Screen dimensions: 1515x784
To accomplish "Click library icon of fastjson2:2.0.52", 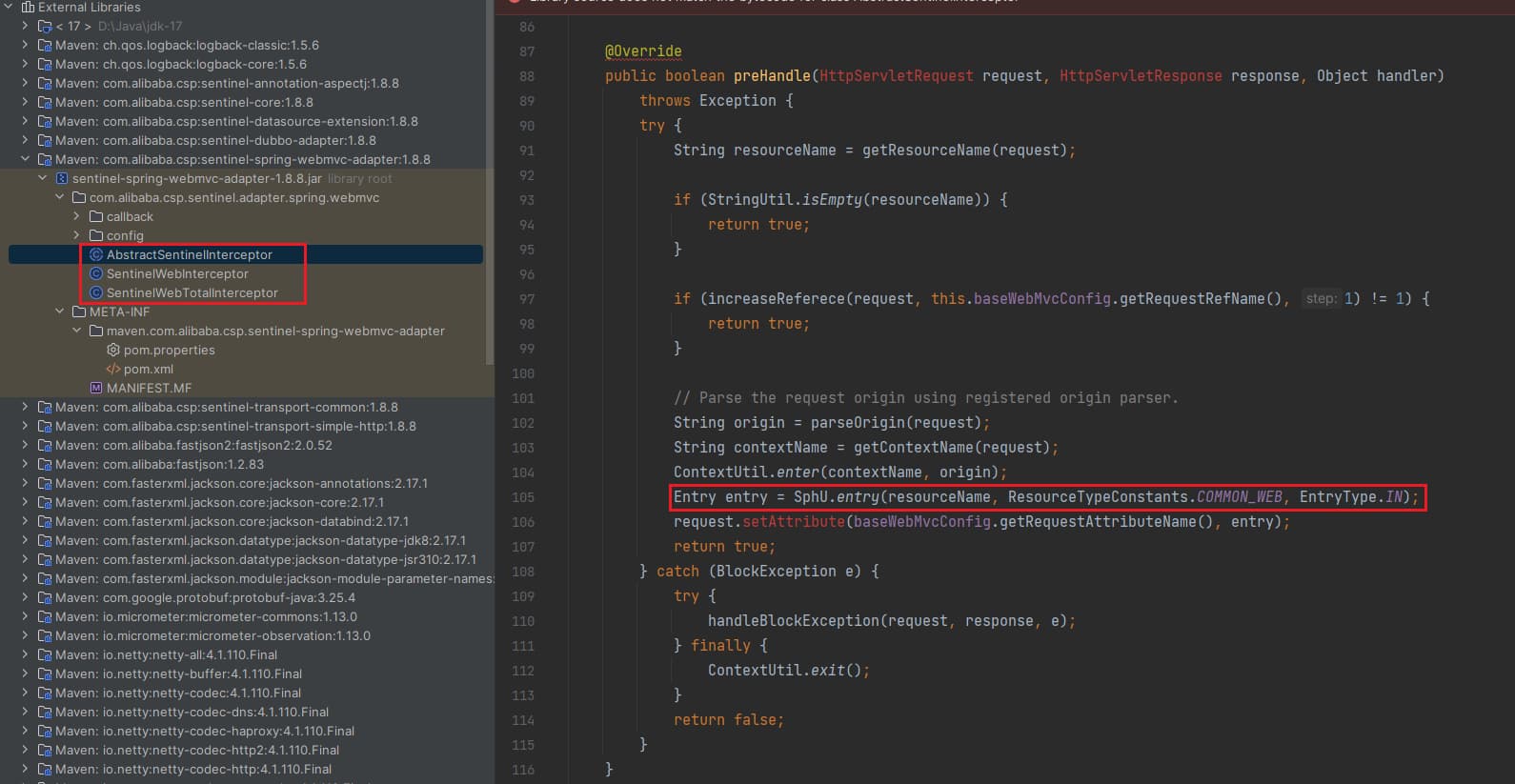I will coord(45,445).
